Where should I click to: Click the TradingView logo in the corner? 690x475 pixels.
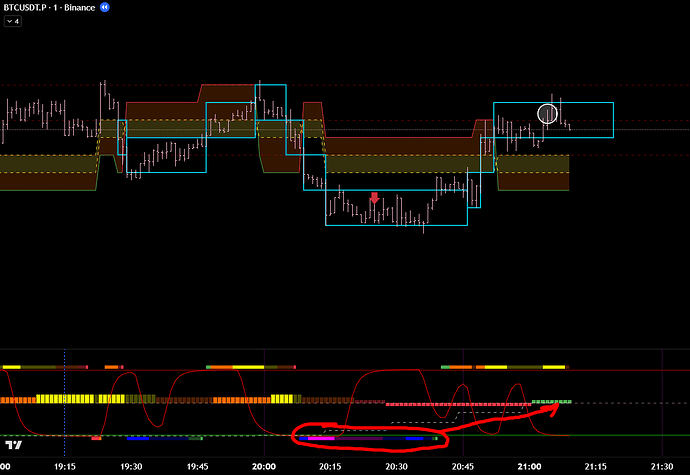(14, 444)
